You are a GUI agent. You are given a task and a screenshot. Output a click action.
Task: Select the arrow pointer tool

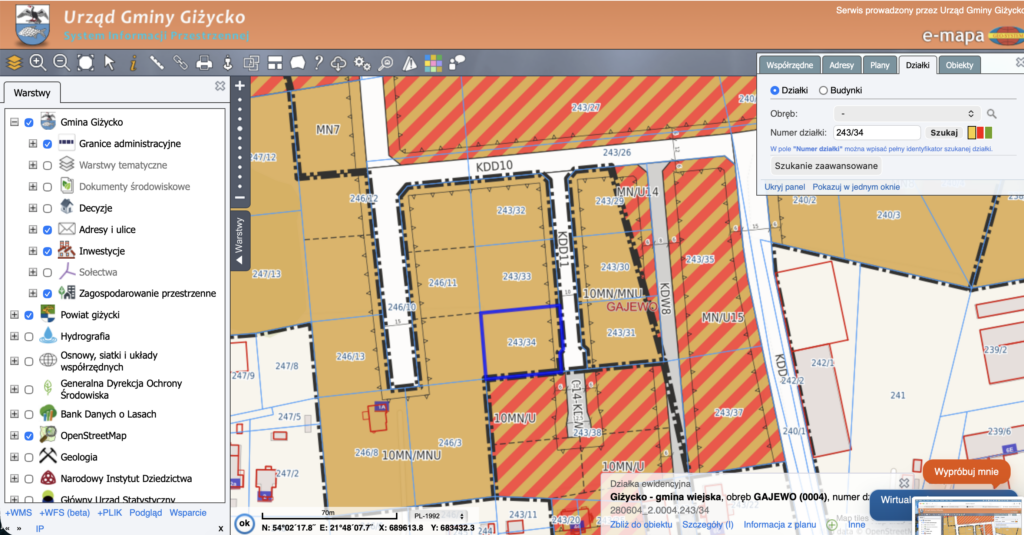109,63
